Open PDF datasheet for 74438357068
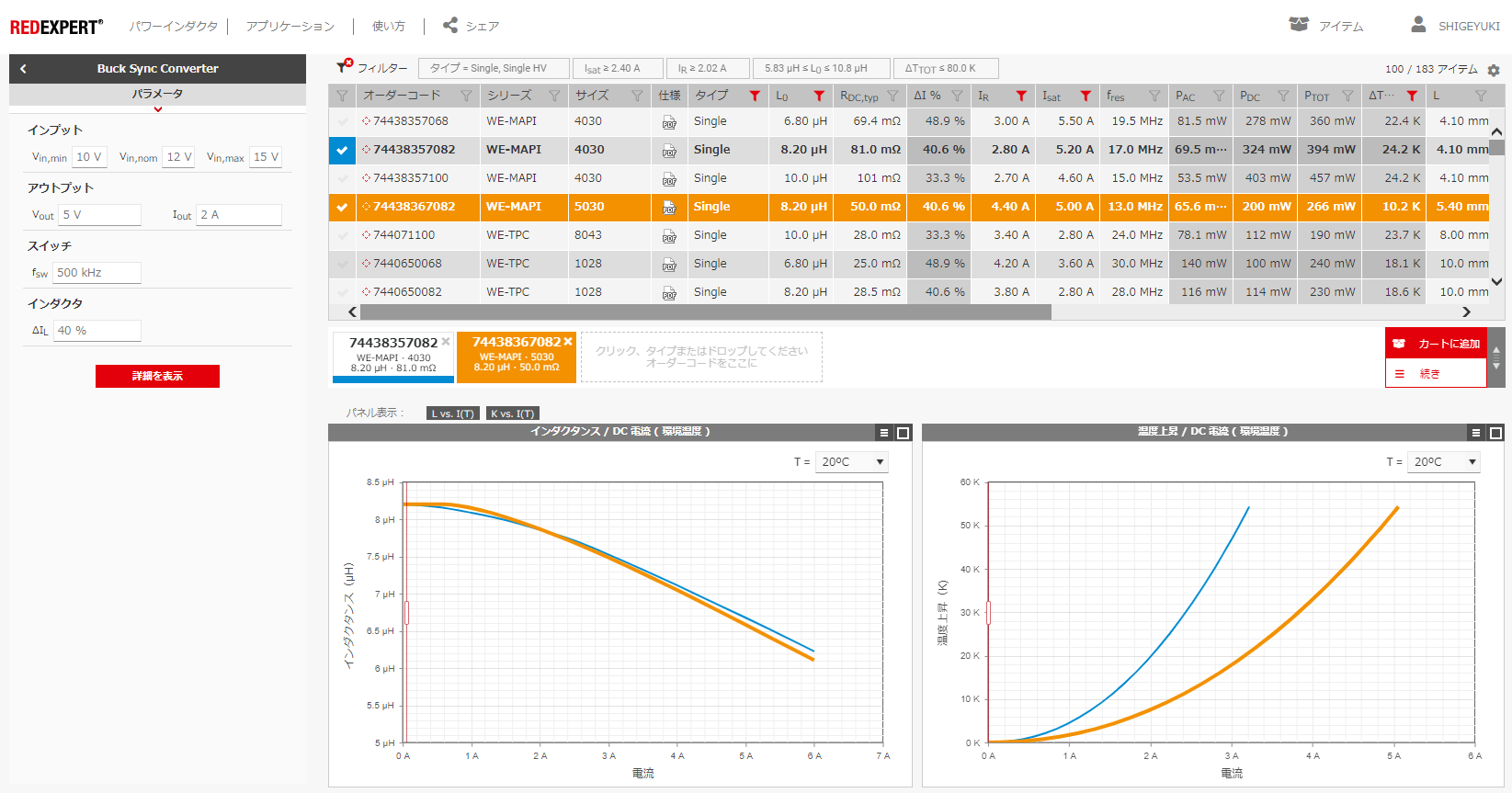The image size is (1512, 793). [669, 122]
